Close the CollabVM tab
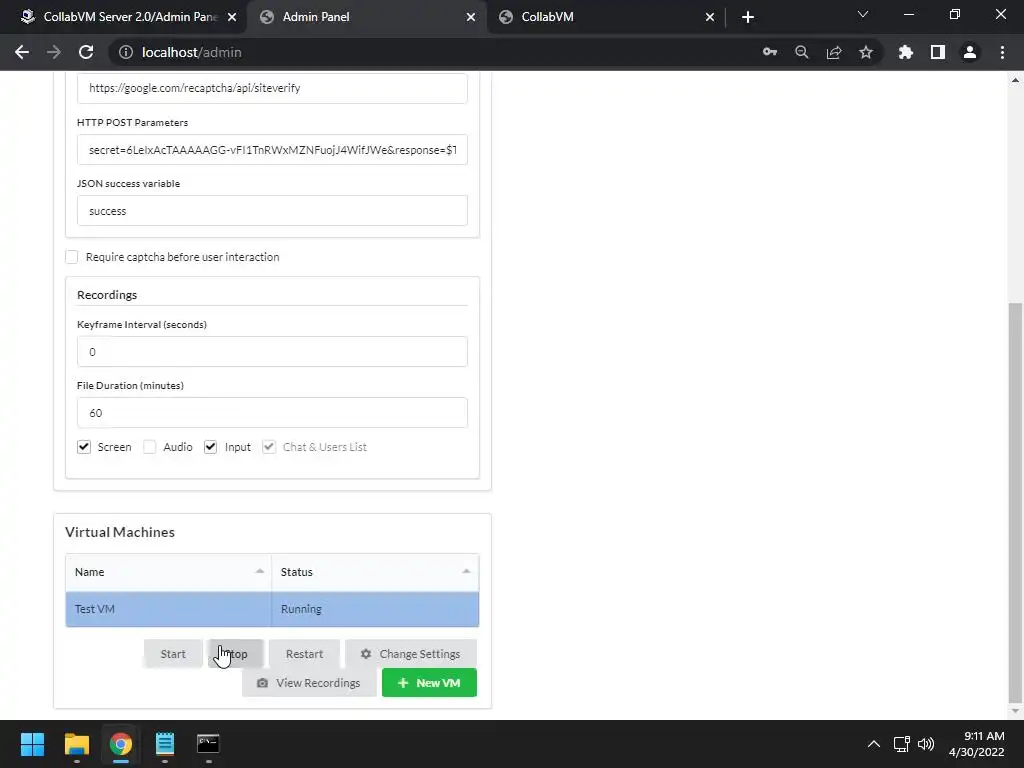 [710, 17]
